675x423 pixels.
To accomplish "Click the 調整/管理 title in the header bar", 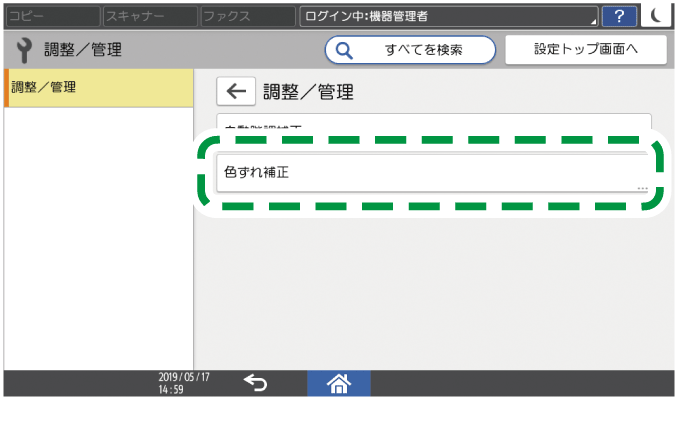I will point(83,50).
